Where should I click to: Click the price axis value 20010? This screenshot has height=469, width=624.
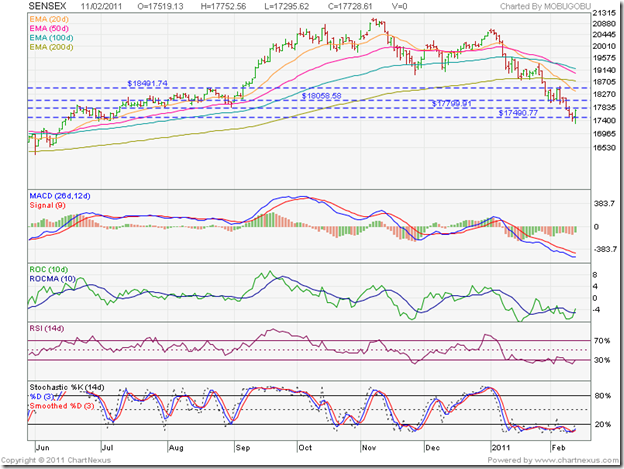point(604,46)
